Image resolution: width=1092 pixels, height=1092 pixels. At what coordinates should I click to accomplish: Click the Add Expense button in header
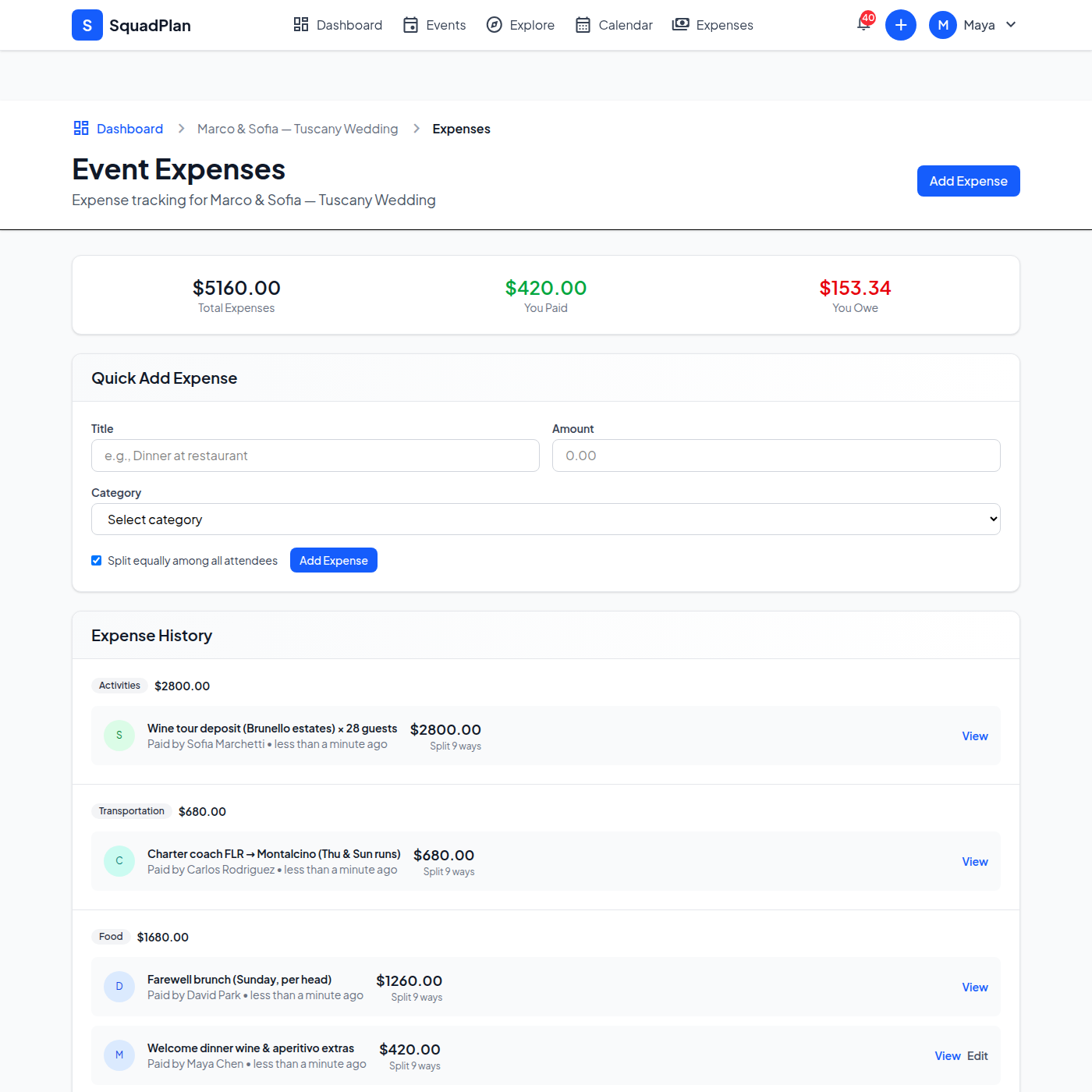(968, 181)
